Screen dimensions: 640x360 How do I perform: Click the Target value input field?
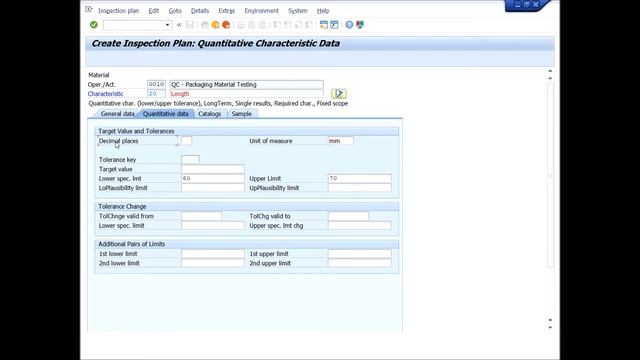pos(213,169)
